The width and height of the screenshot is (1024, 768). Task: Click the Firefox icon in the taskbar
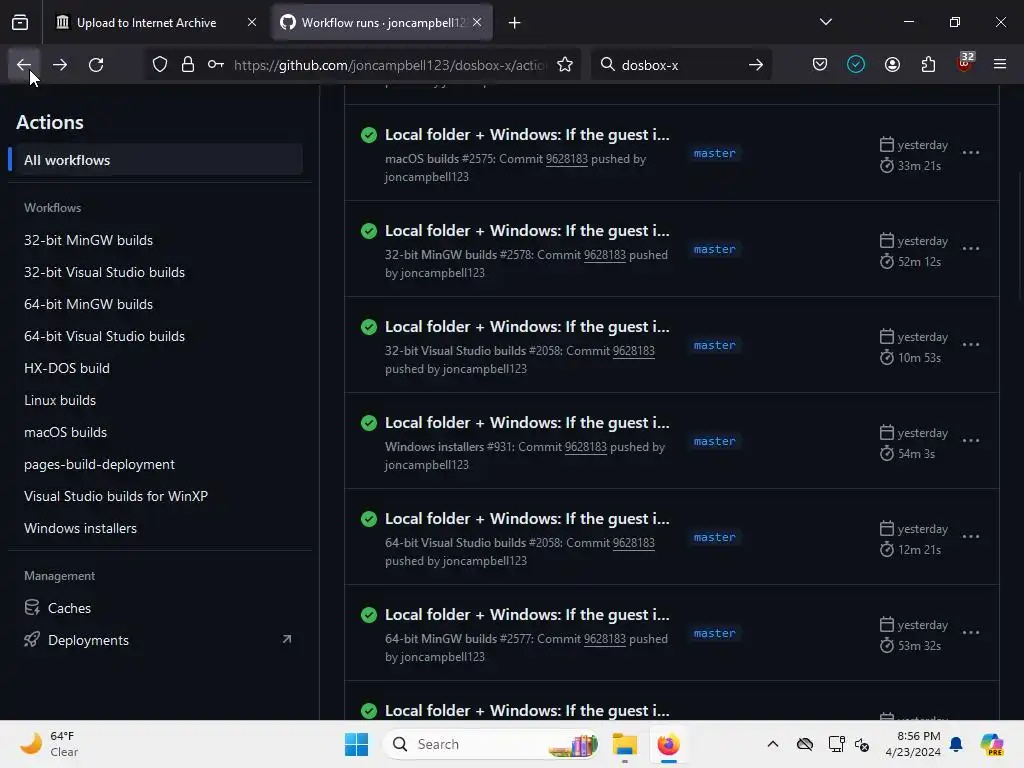[x=668, y=744]
